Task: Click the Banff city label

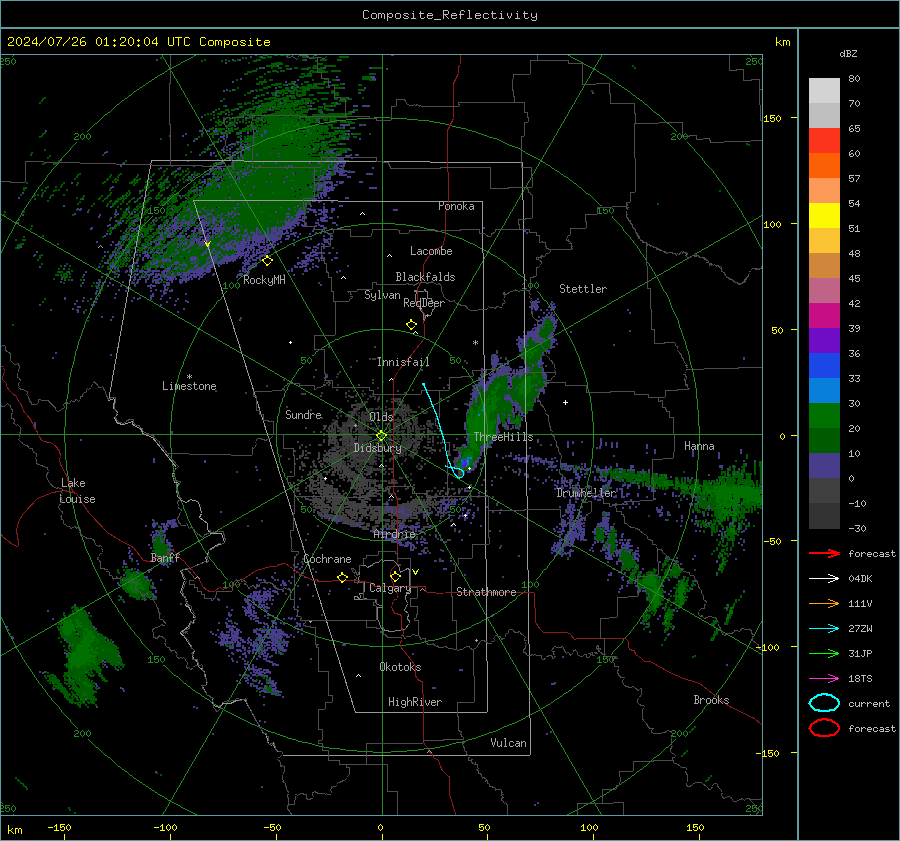Action: [165, 558]
